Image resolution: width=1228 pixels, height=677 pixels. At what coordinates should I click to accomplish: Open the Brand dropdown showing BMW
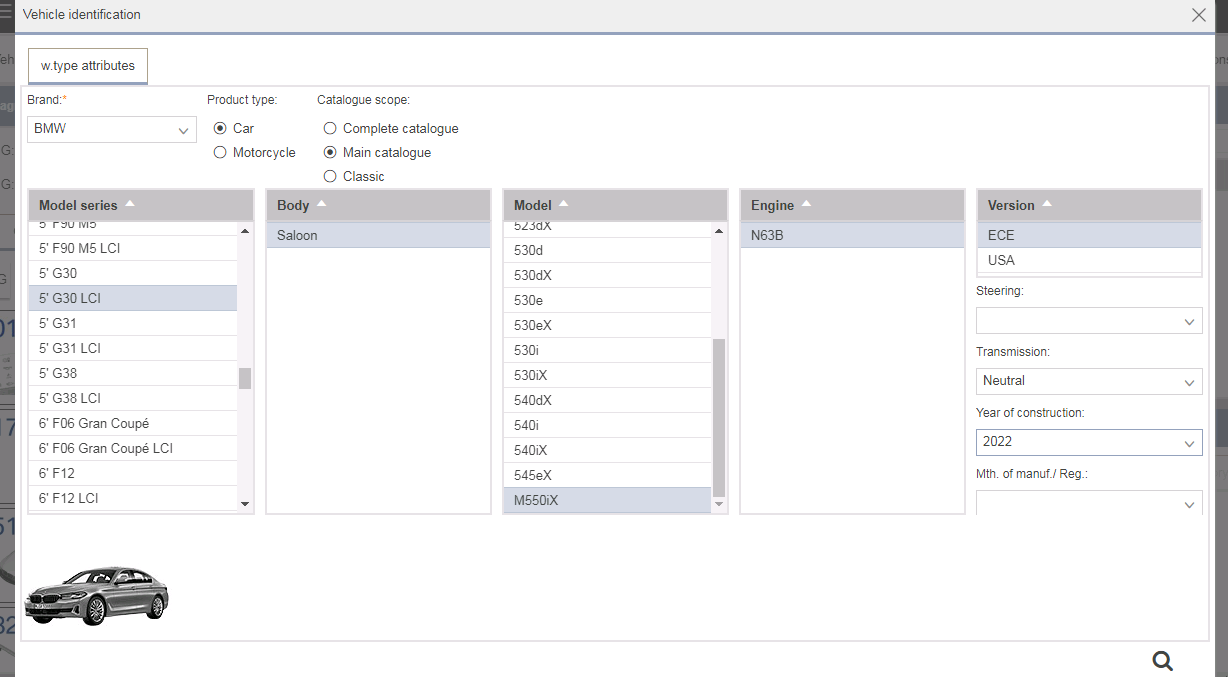coord(112,129)
